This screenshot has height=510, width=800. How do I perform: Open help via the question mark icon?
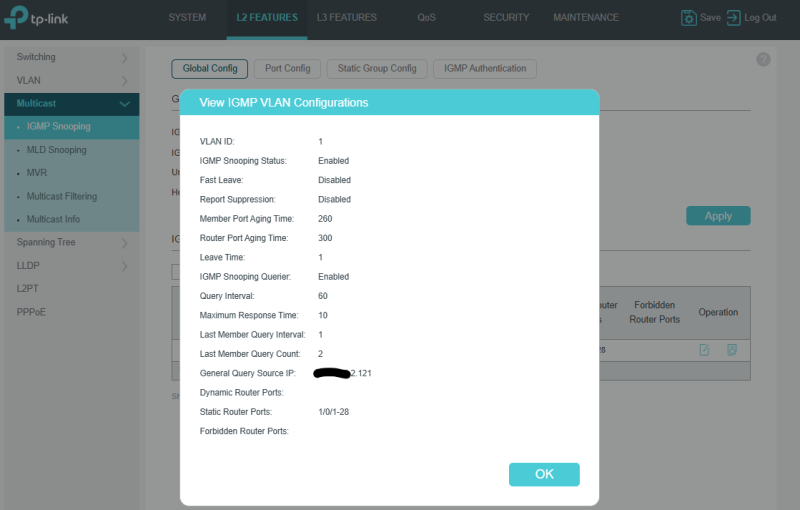[x=764, y=60]
